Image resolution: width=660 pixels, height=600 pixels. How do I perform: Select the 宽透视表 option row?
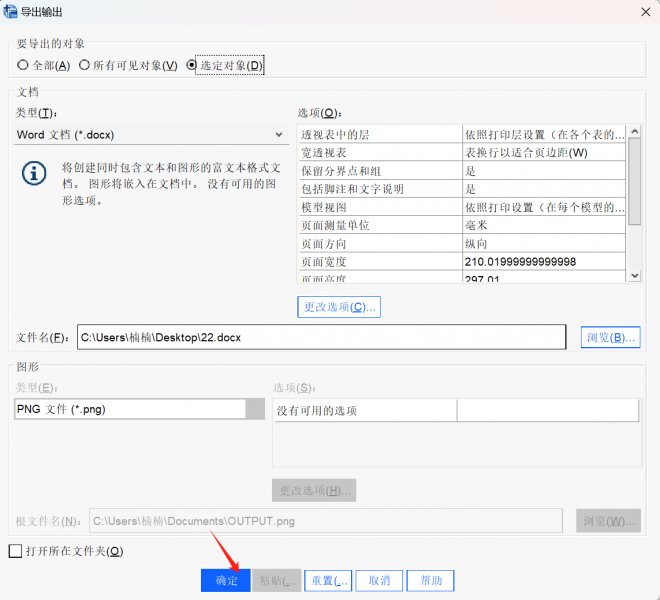pyautogui.click(x=461, y=152)
